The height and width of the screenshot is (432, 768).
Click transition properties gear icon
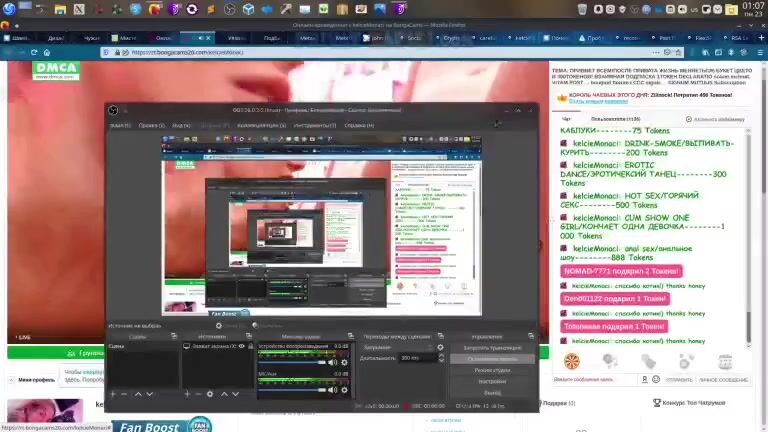(x=441, y=347)
